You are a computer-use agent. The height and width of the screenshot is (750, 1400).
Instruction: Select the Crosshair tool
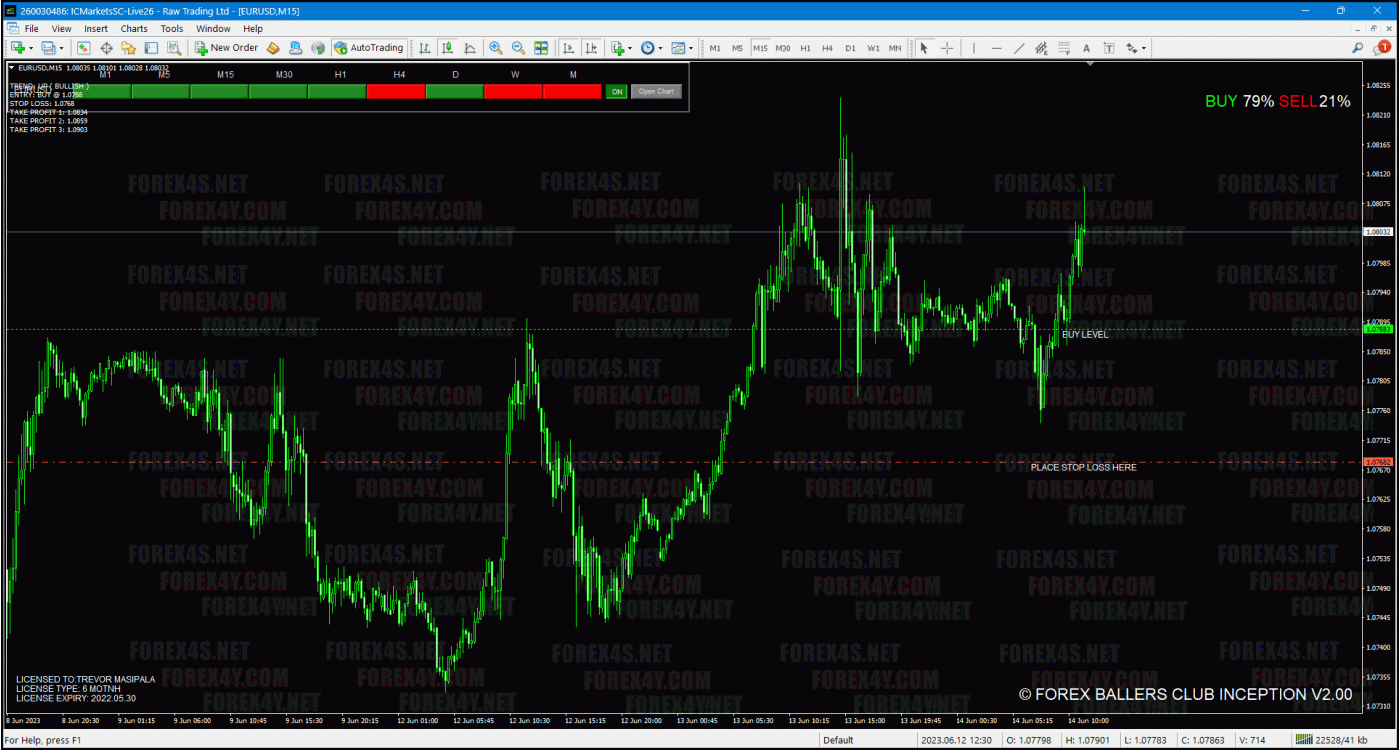click(947, 47)
